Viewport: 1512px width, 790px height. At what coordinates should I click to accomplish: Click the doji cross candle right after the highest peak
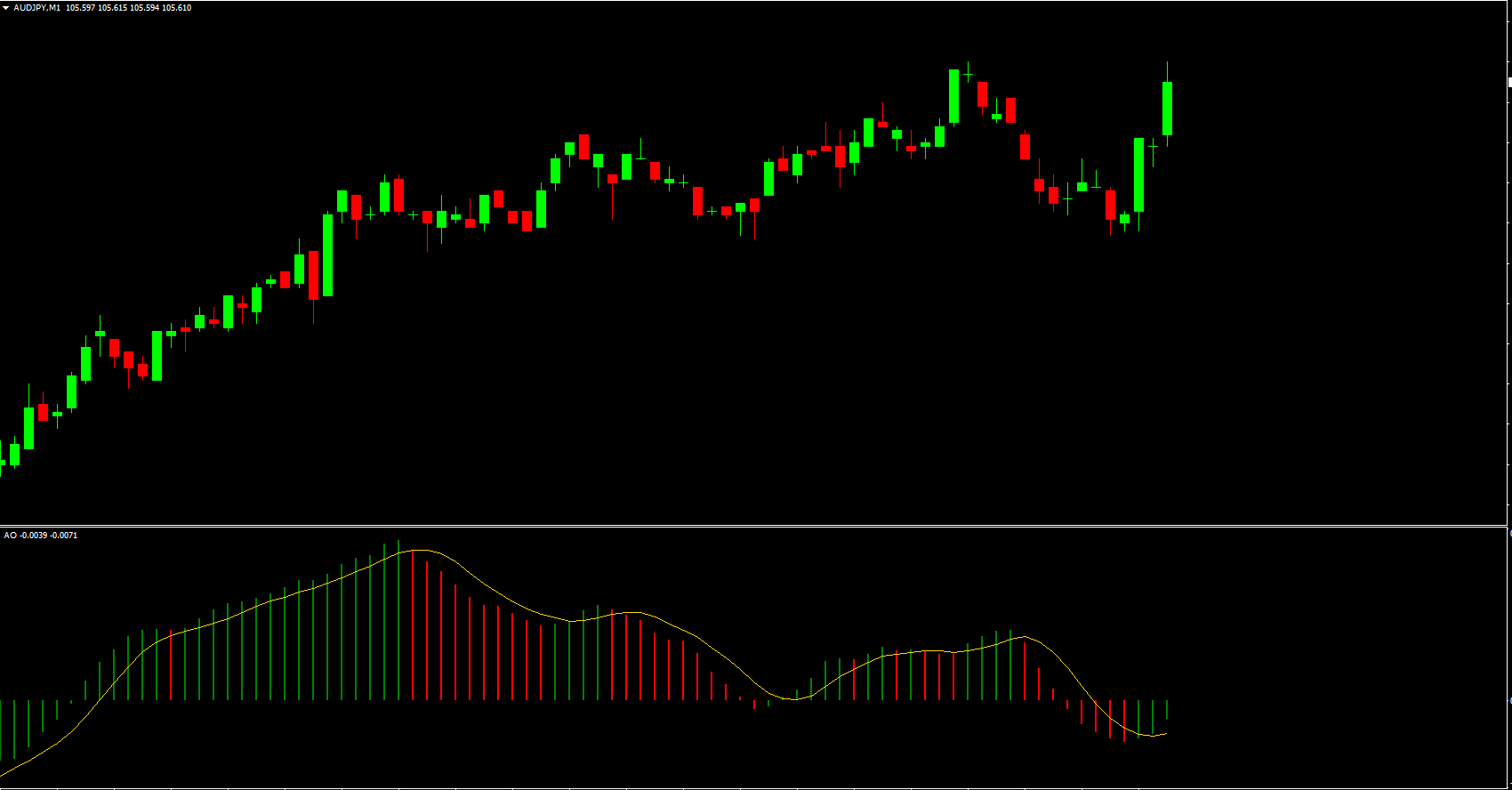(x=968, y=75)
